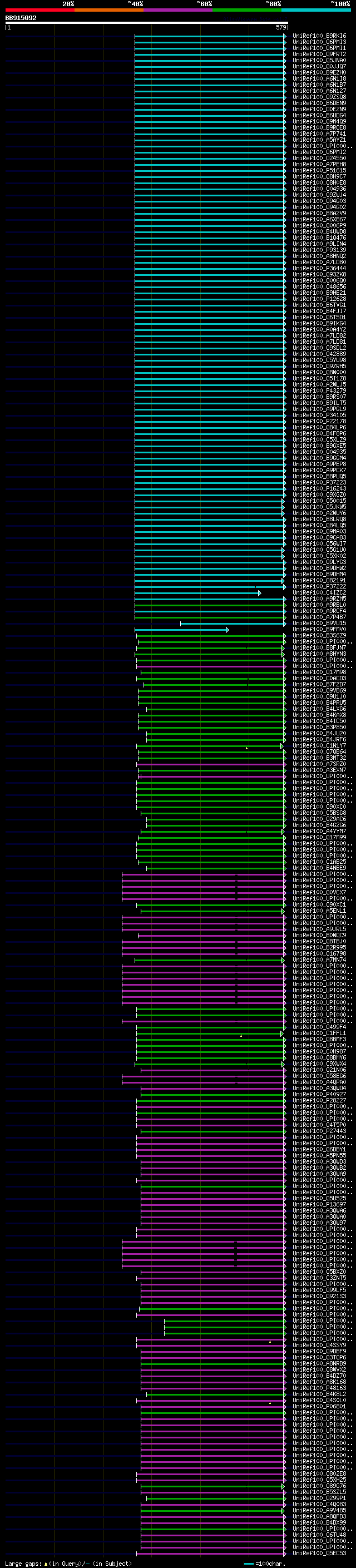The width and height of the screenshot is (356, 1568).
Task: Click the label UniRef100_Q8H0E8
Action: coord(319,182)
